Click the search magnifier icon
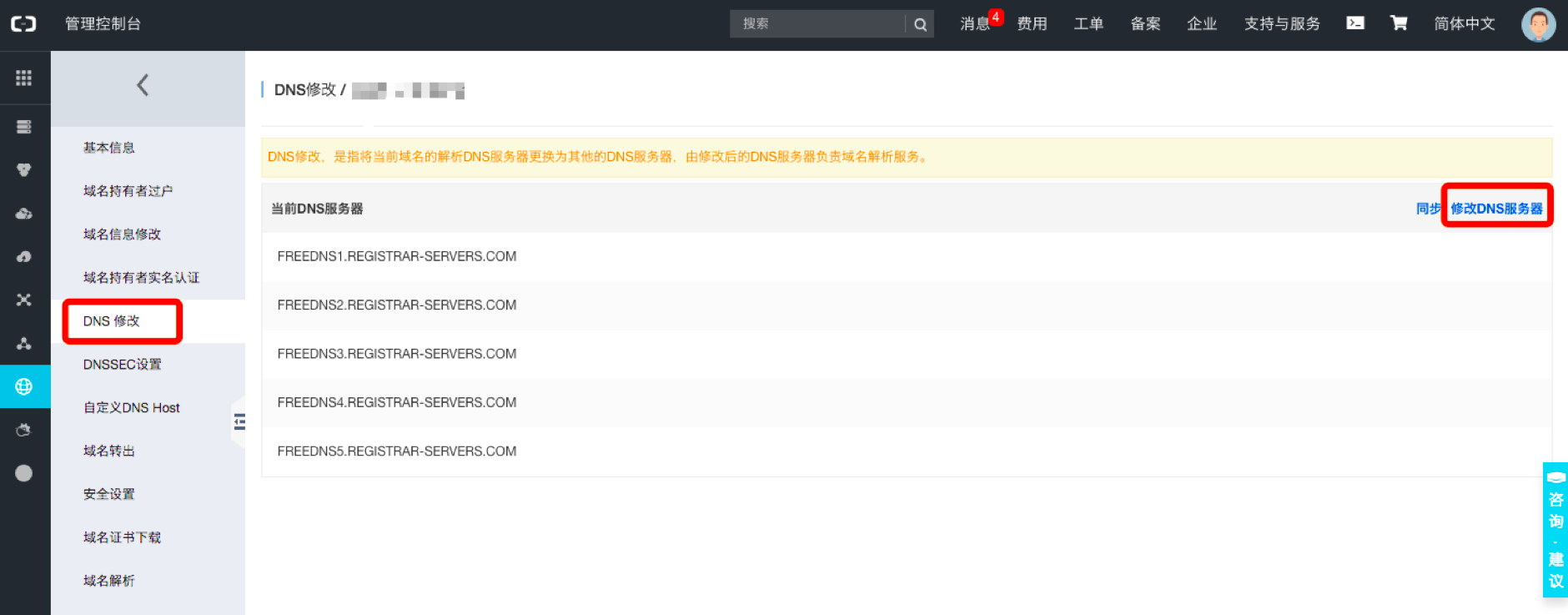The width and height of the screenshot is (1568, 615). click(920, 24)
